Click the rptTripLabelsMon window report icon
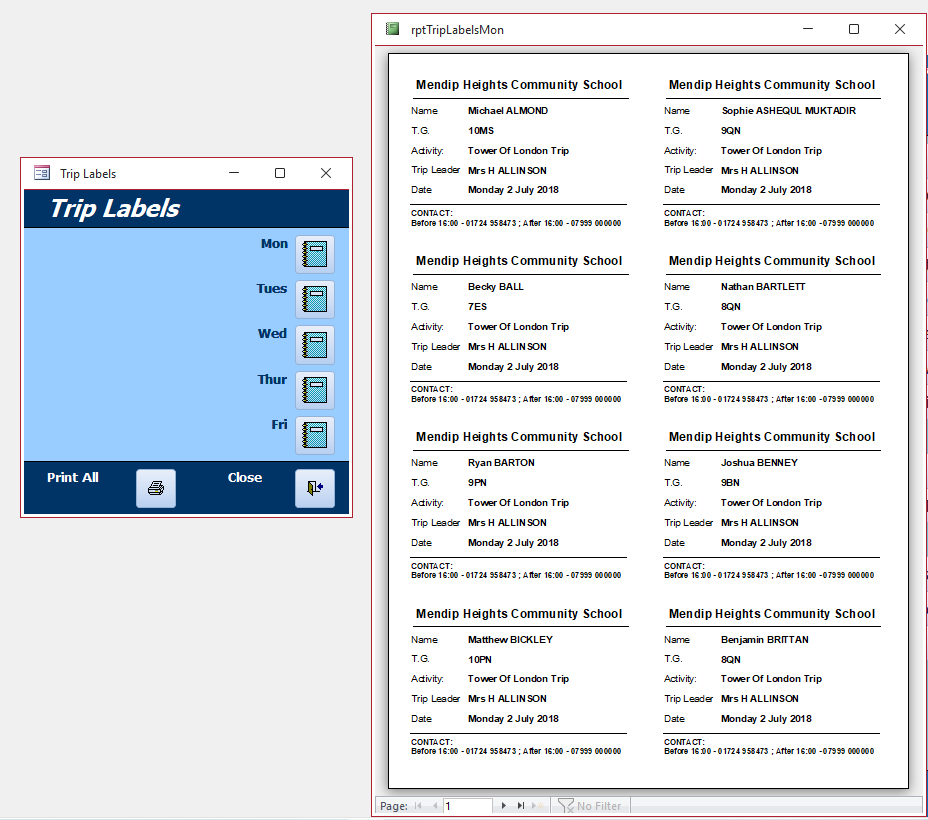The image size is (928, 820). (392, 29)
